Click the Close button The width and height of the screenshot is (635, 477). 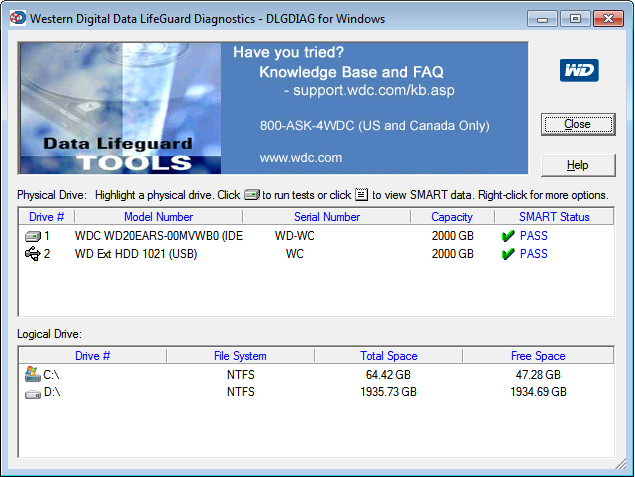click(x=578, y=124)
